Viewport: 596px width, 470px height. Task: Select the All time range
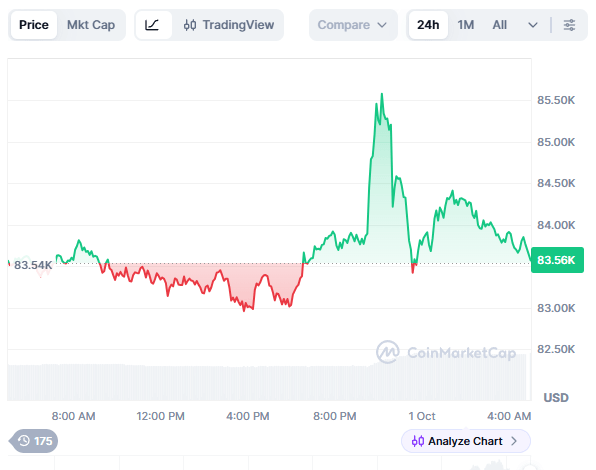click(x=499, y=25)
